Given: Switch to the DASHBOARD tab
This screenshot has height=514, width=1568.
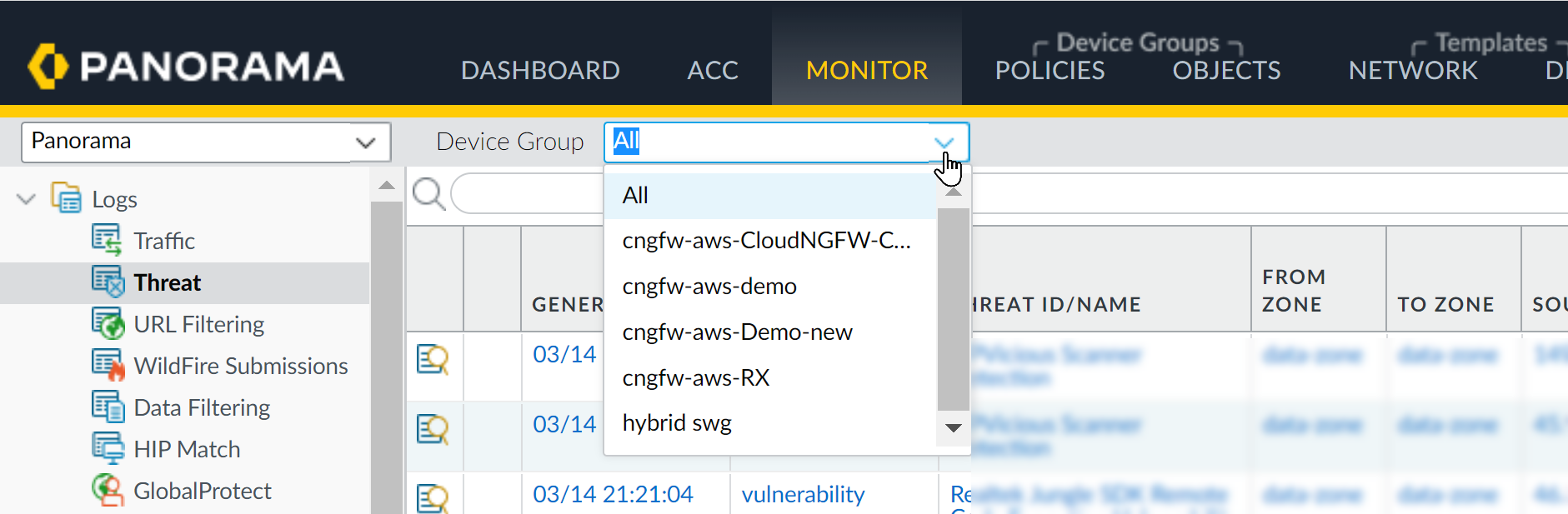Looking at the screenshot, I should coord(540,70).
